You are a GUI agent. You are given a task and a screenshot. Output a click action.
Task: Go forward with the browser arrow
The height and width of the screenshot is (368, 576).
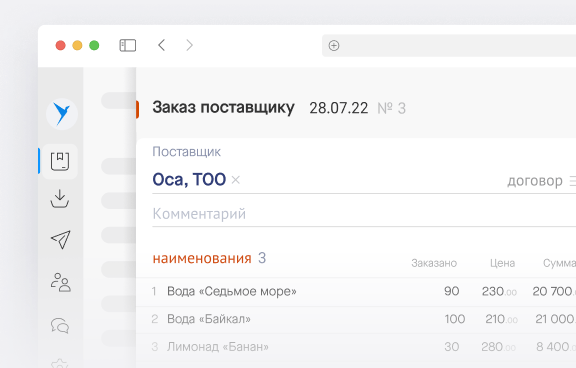(189, 45)
